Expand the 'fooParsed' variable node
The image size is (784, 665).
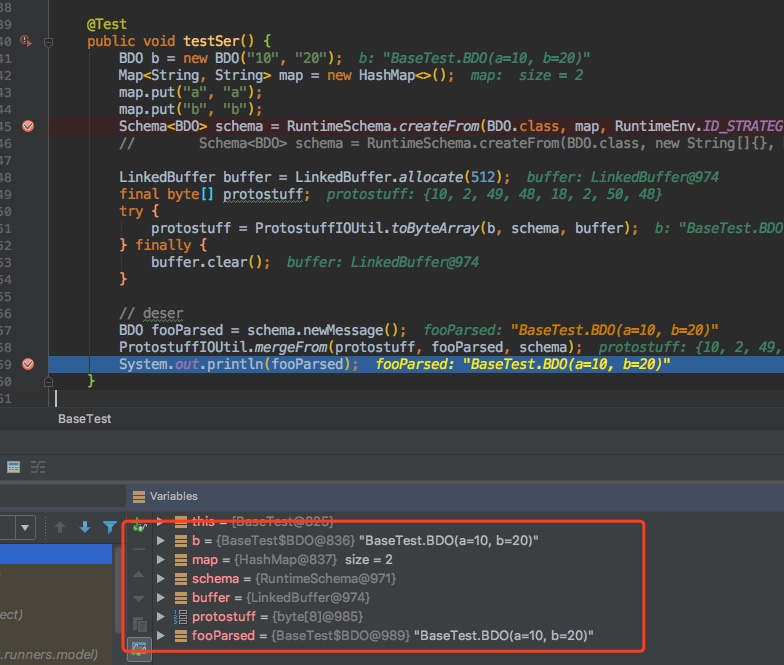click(160, 636)
